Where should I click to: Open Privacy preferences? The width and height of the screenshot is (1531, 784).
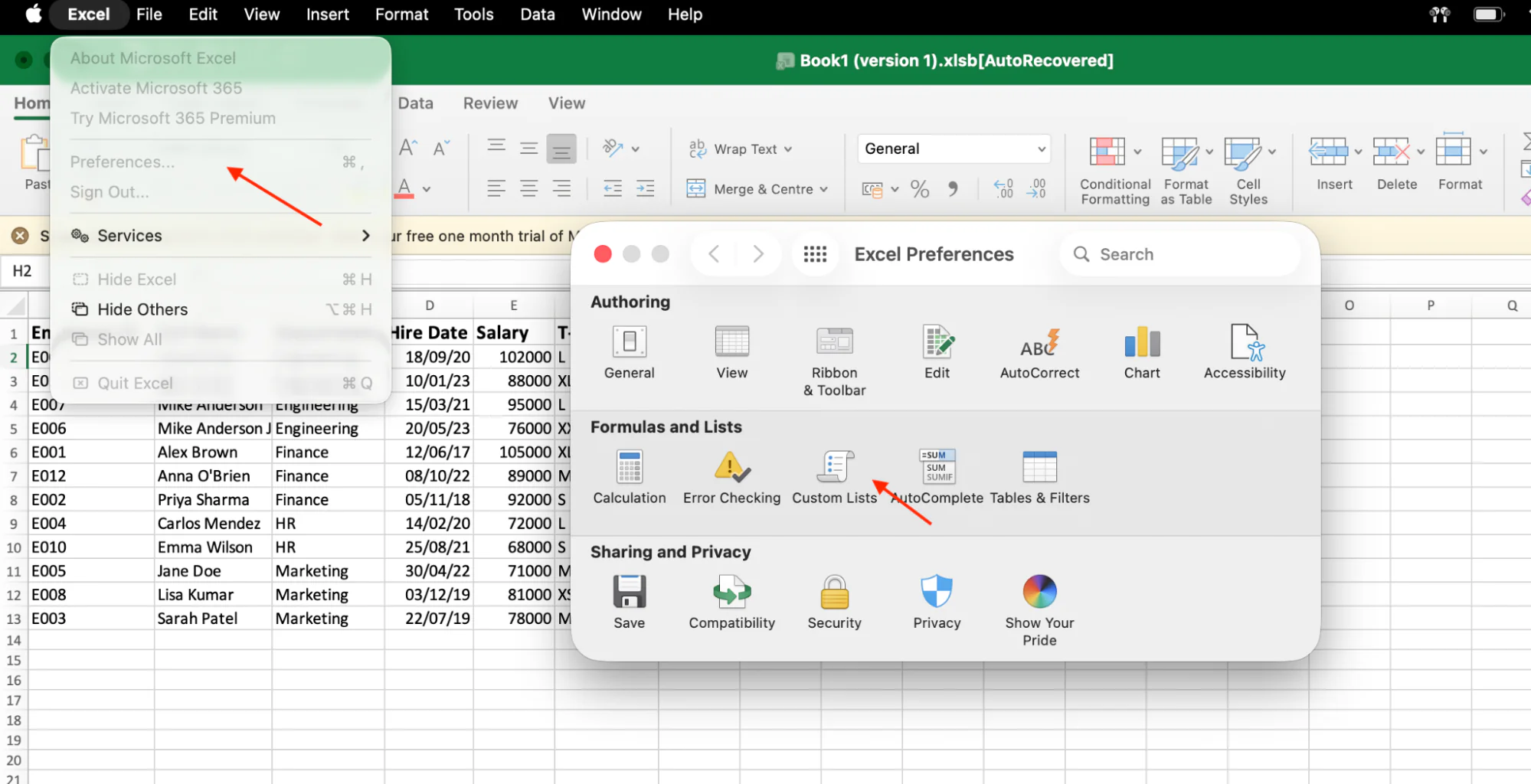pos(937,602)
